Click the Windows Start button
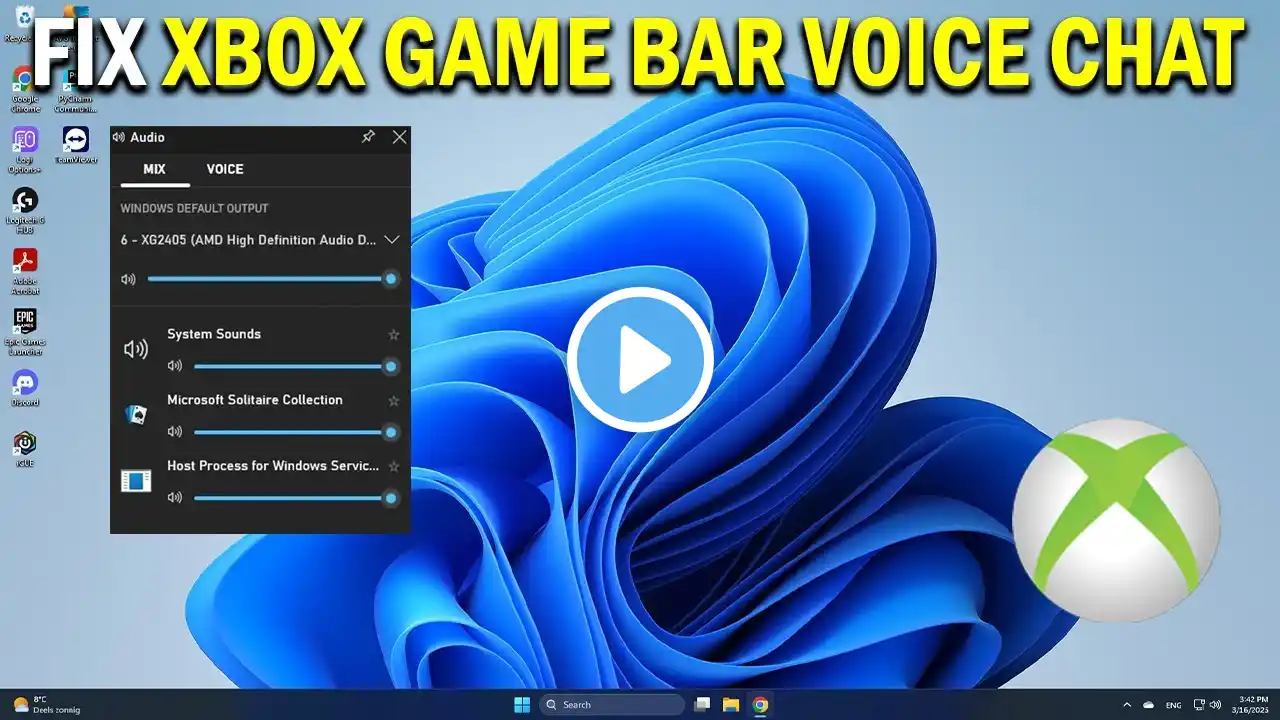 tap(522, 704)
